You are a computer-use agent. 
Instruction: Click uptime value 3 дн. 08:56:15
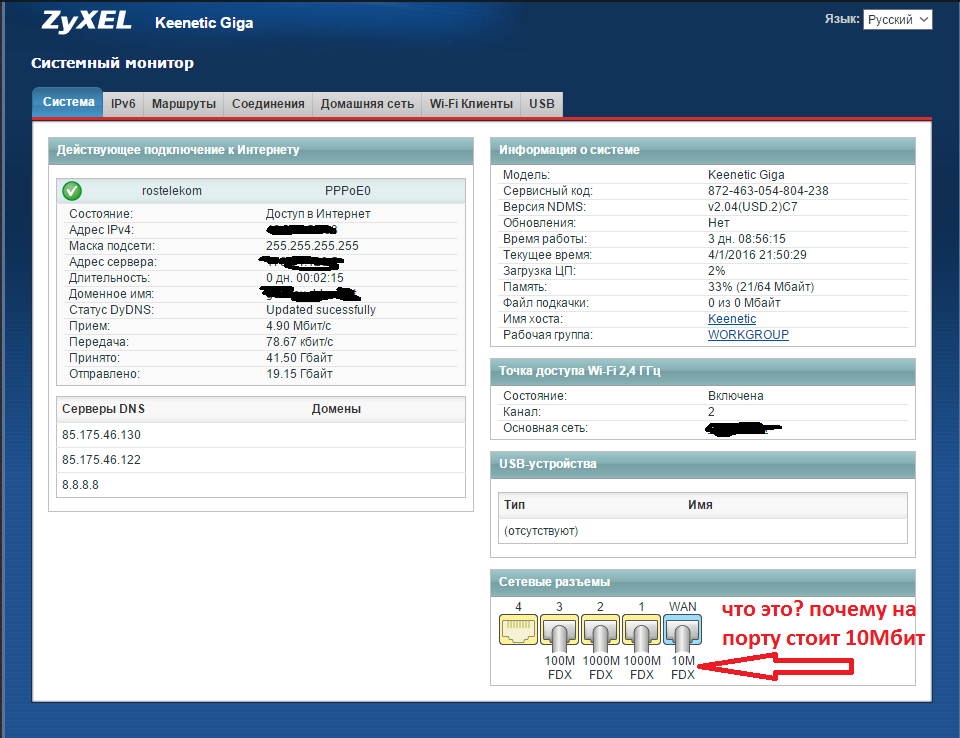746,239
